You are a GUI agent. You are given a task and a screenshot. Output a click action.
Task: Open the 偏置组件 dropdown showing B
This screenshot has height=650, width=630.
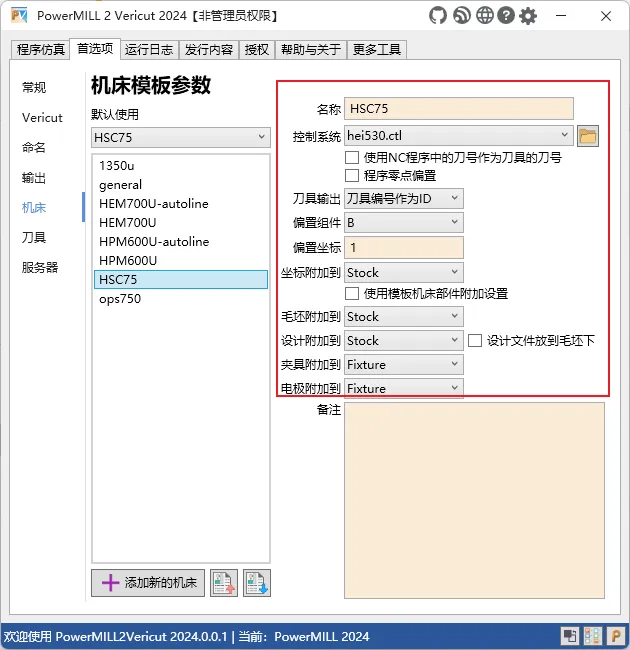[x=404, y=223]
